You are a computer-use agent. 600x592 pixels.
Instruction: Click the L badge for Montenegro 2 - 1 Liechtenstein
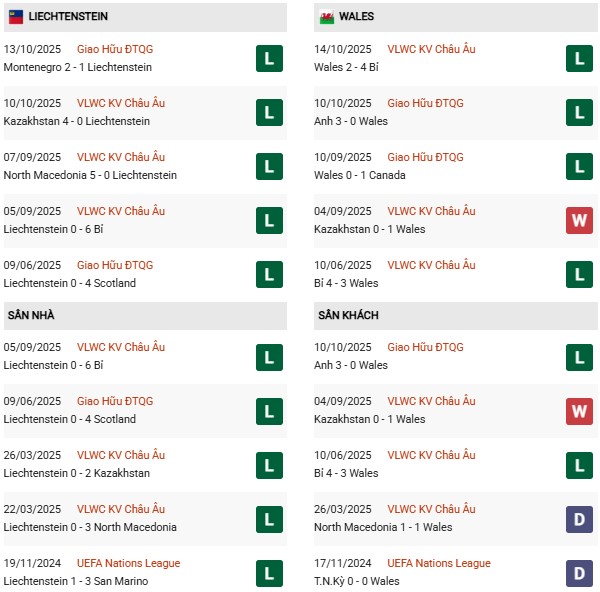[268, 59]
